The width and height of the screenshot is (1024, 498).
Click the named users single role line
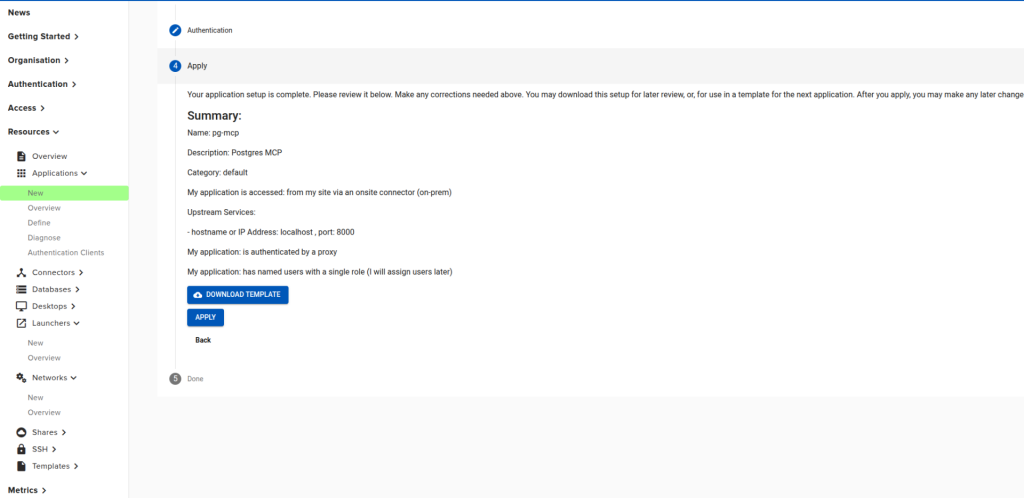tap(320, 272)
